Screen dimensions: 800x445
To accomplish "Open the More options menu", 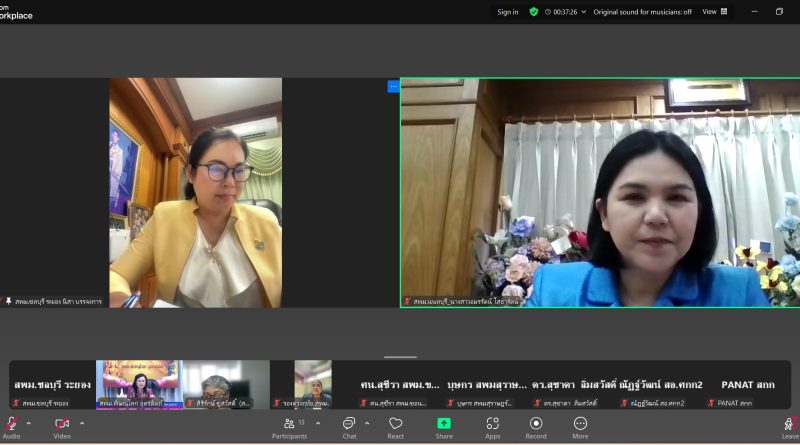I will coord(580,424).
